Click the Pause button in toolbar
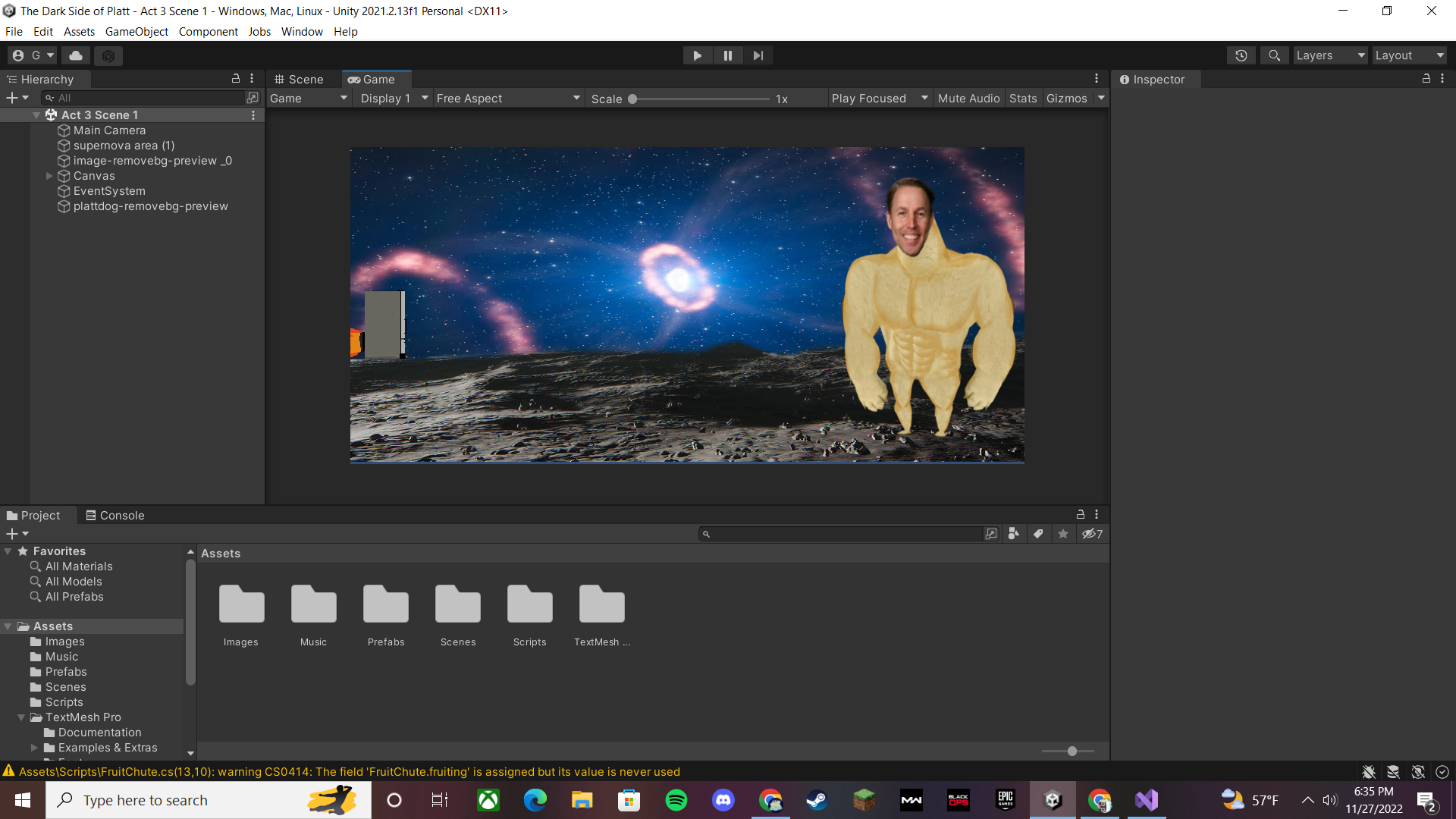The image size is (1456, 819). coord(727,55)
